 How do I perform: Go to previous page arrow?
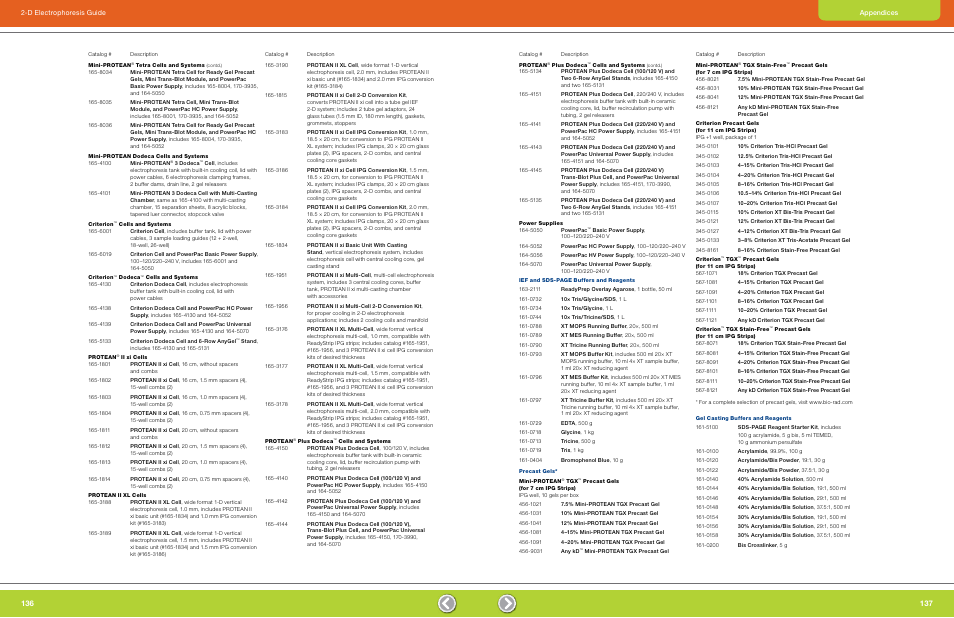(x=447, y=603)
